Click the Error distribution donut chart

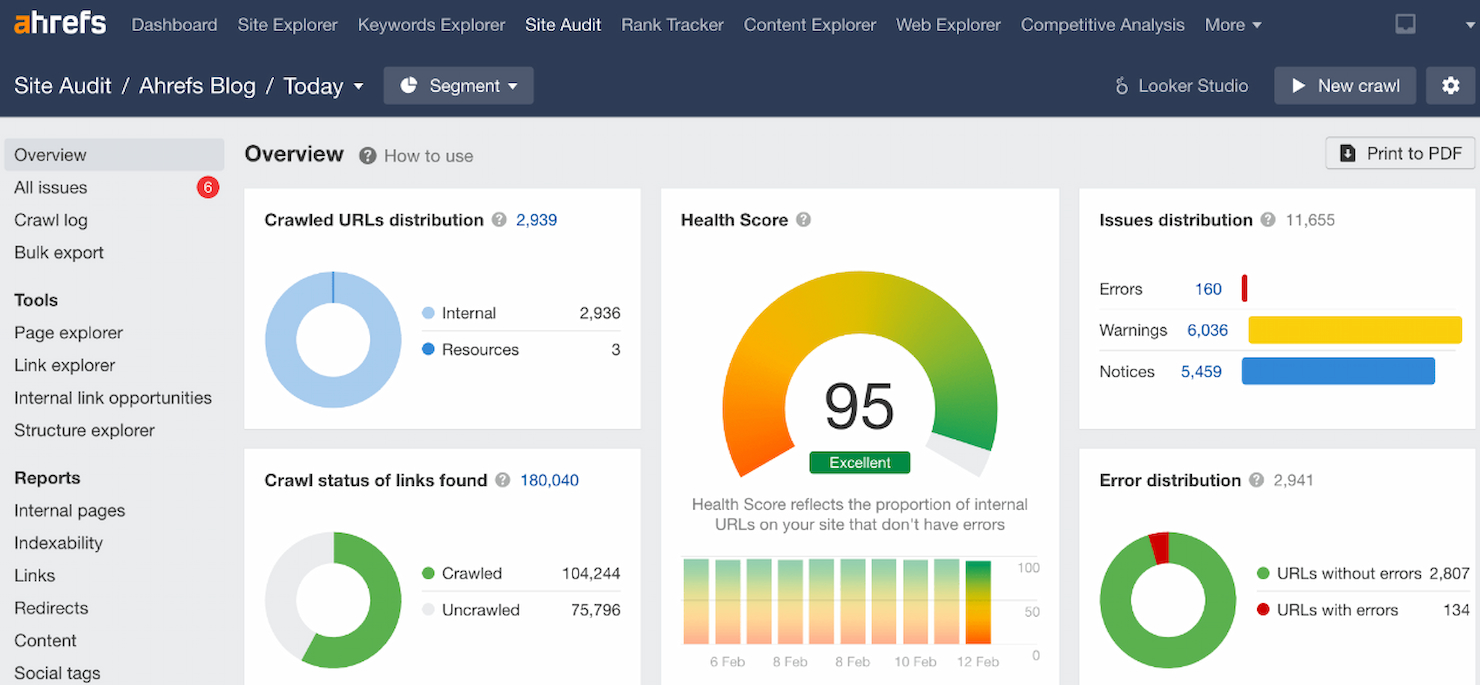coord(1168,600)
